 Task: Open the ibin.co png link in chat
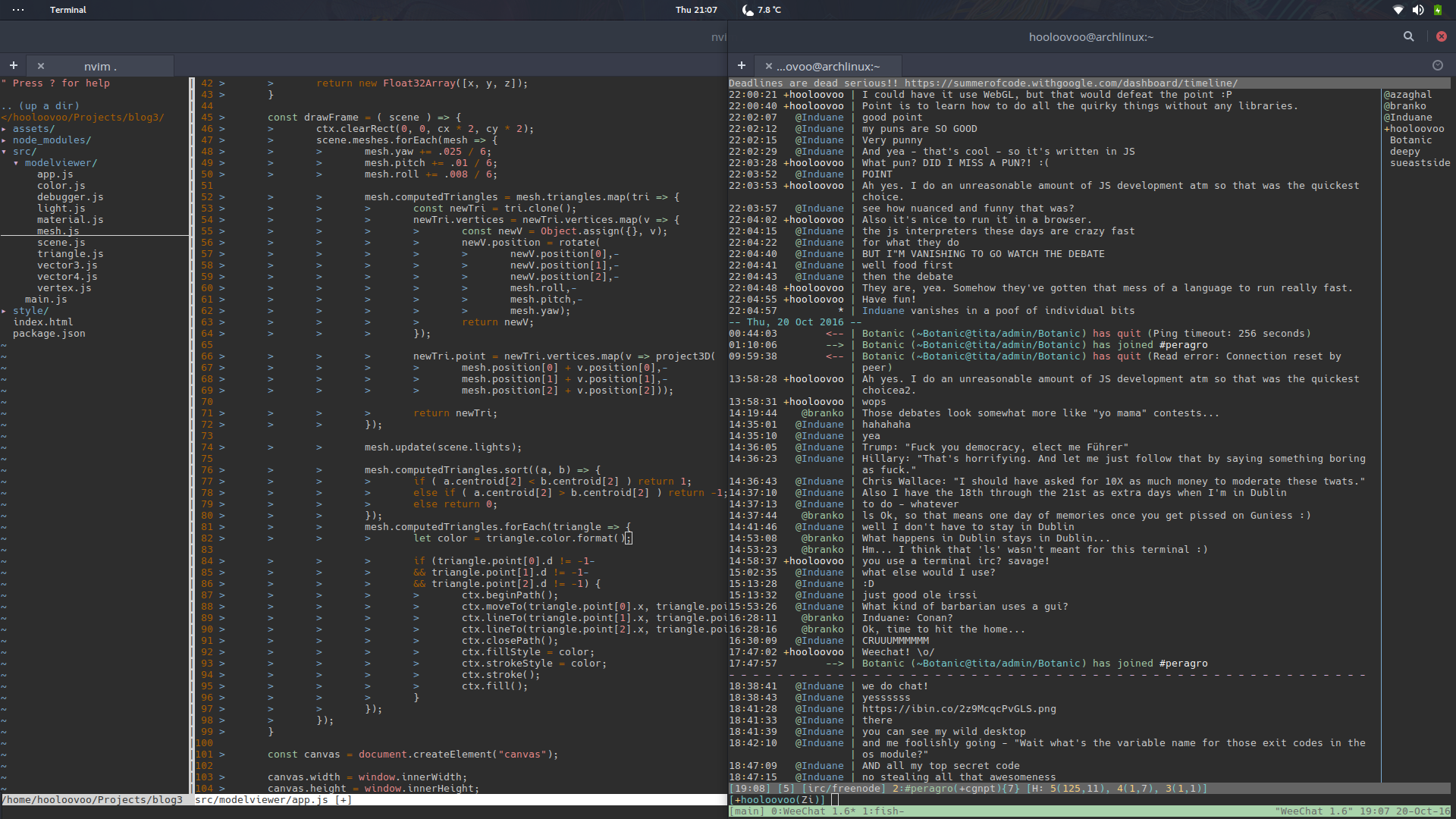pos(959,709)
